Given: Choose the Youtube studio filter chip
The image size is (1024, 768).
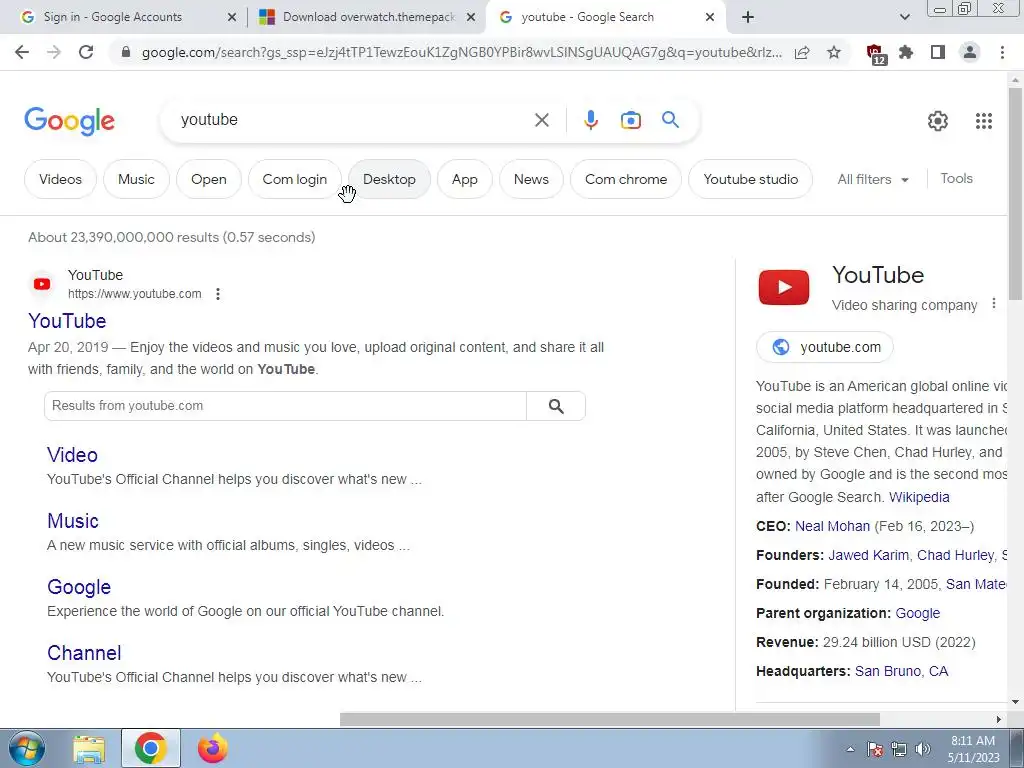Looking at the screenshot, I should (750, 179).
